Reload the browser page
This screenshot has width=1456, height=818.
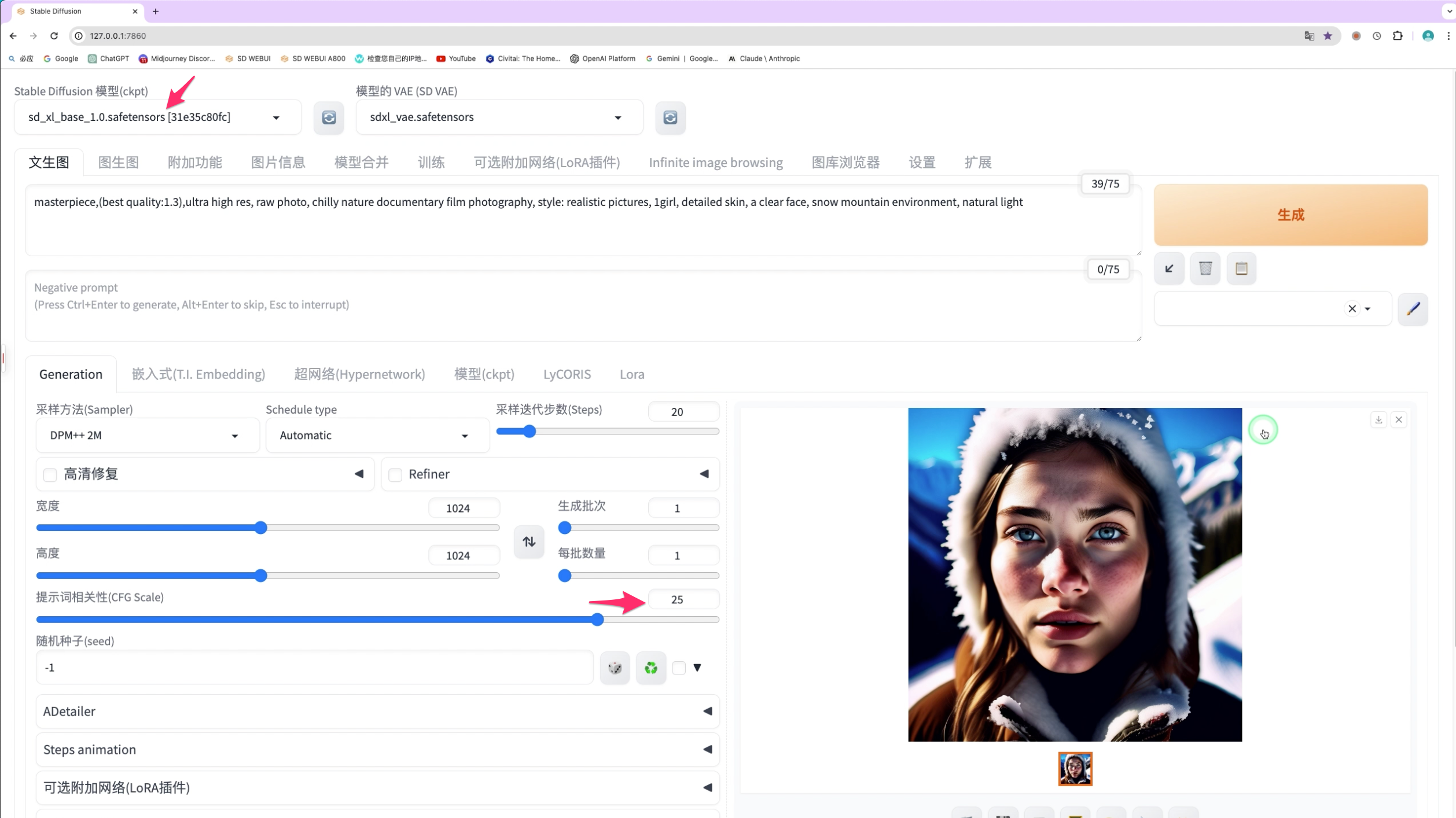click(54, 36)
